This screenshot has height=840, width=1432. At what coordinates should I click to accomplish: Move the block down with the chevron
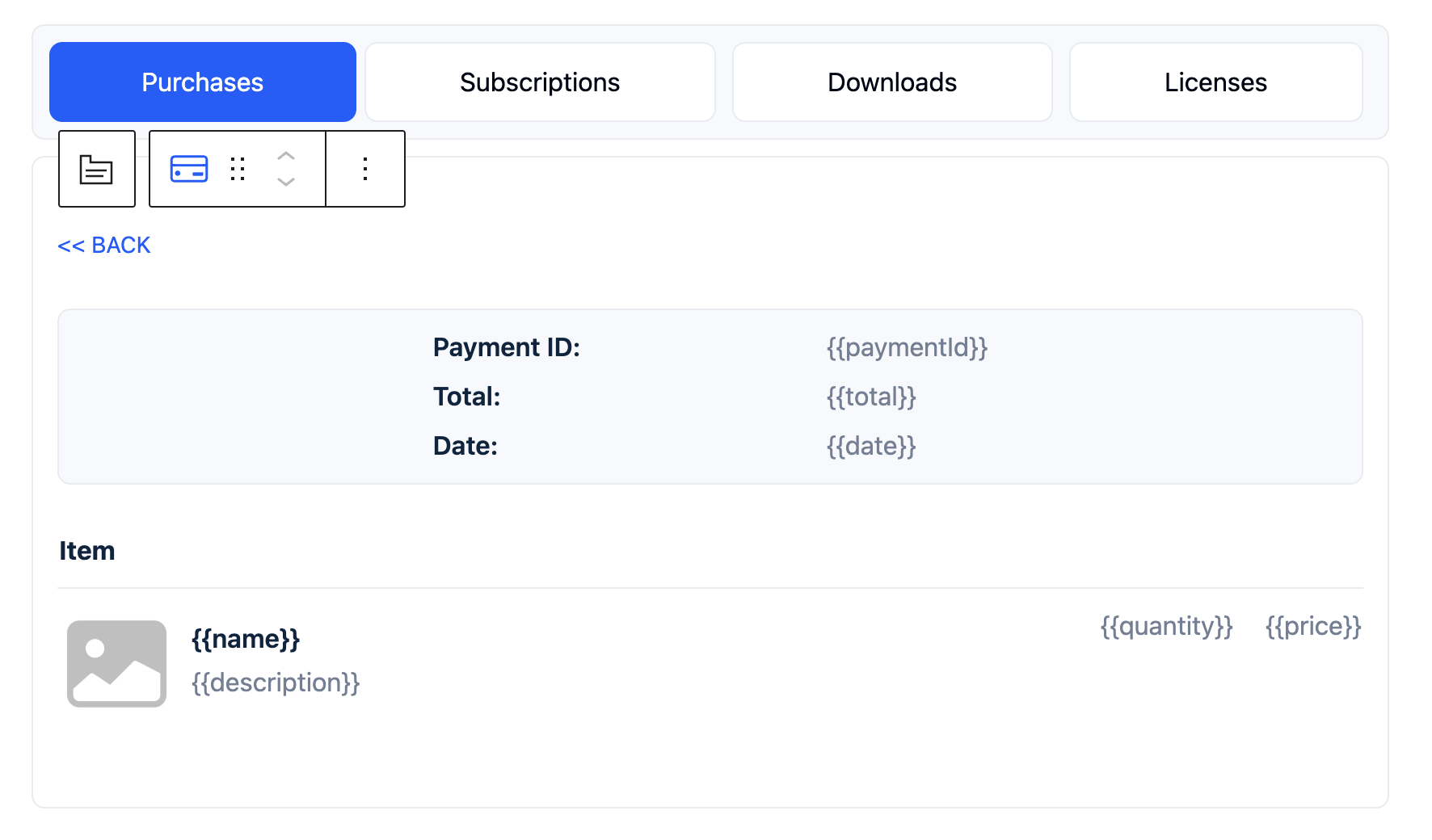click(x=285, y=183)
